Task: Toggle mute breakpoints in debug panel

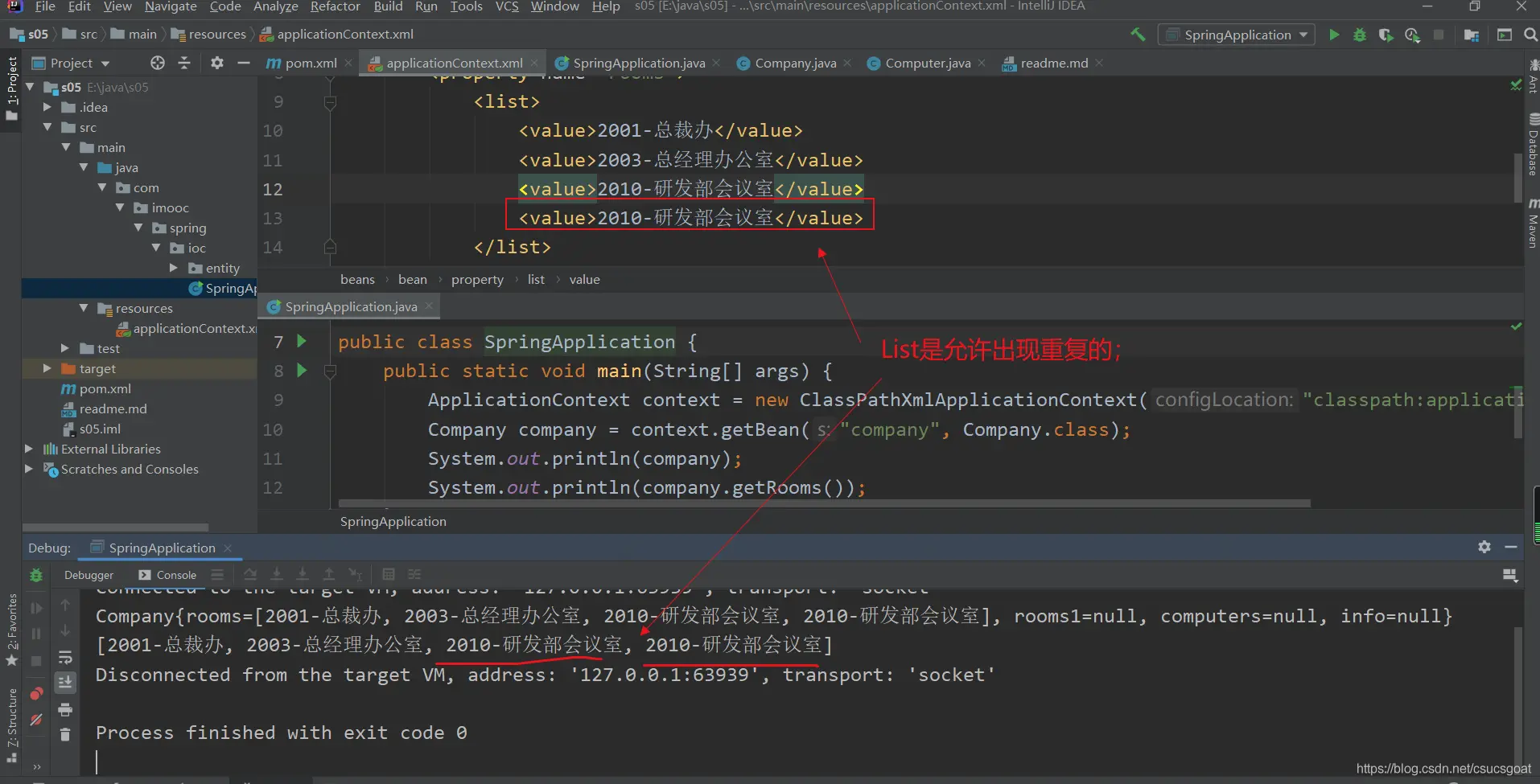Action: [x=36, y=720]
